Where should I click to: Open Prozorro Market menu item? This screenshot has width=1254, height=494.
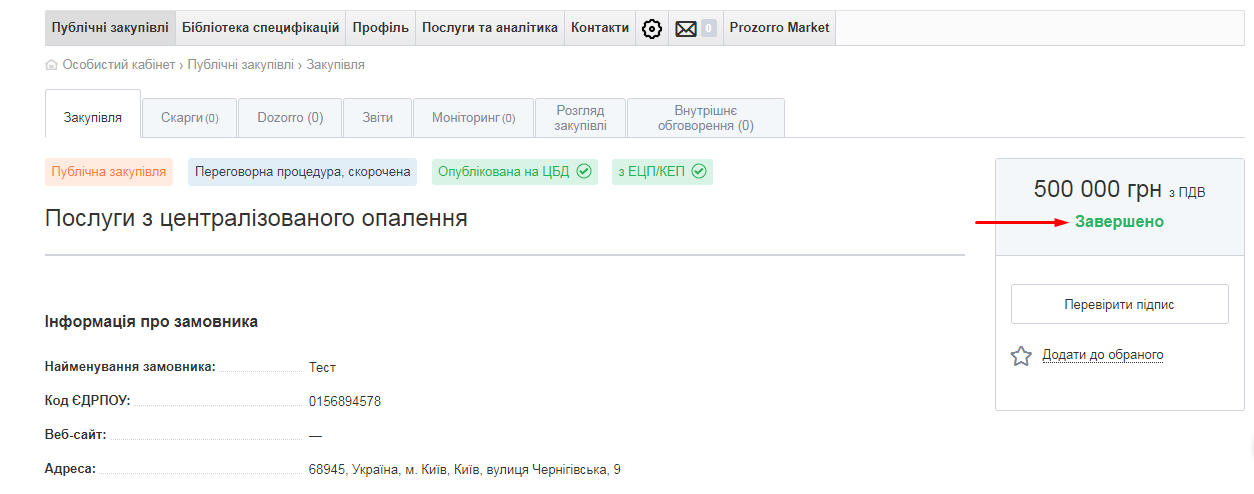[x=779, y=28]
